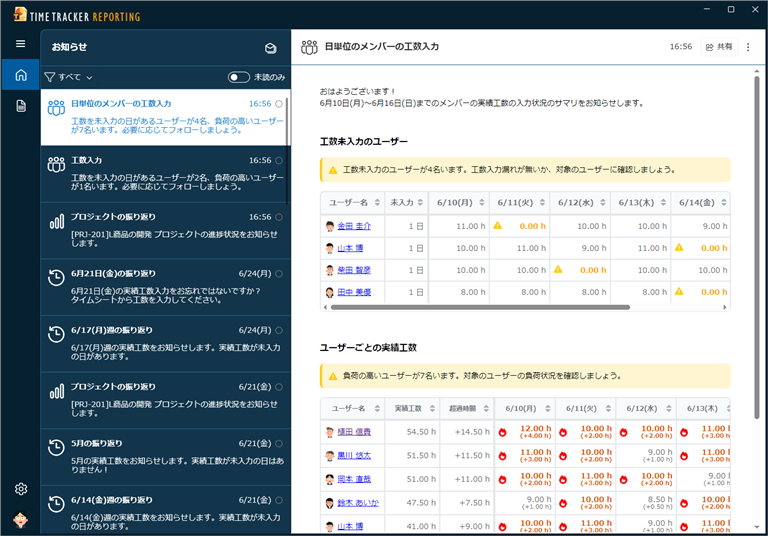Click the user avatar at bottom left
This screenshot has width=768, height=536.
(x=20, y=520)
